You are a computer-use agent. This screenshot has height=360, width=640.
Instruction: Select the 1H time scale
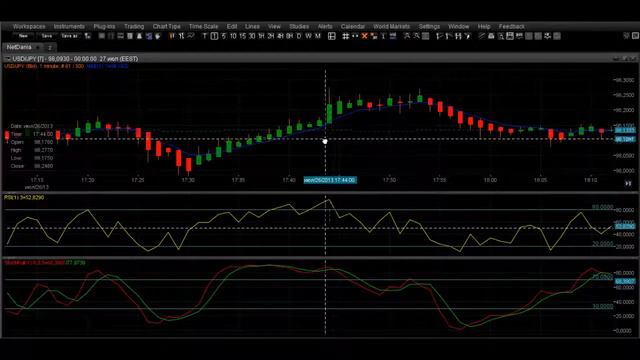click(x=261, y=36)
